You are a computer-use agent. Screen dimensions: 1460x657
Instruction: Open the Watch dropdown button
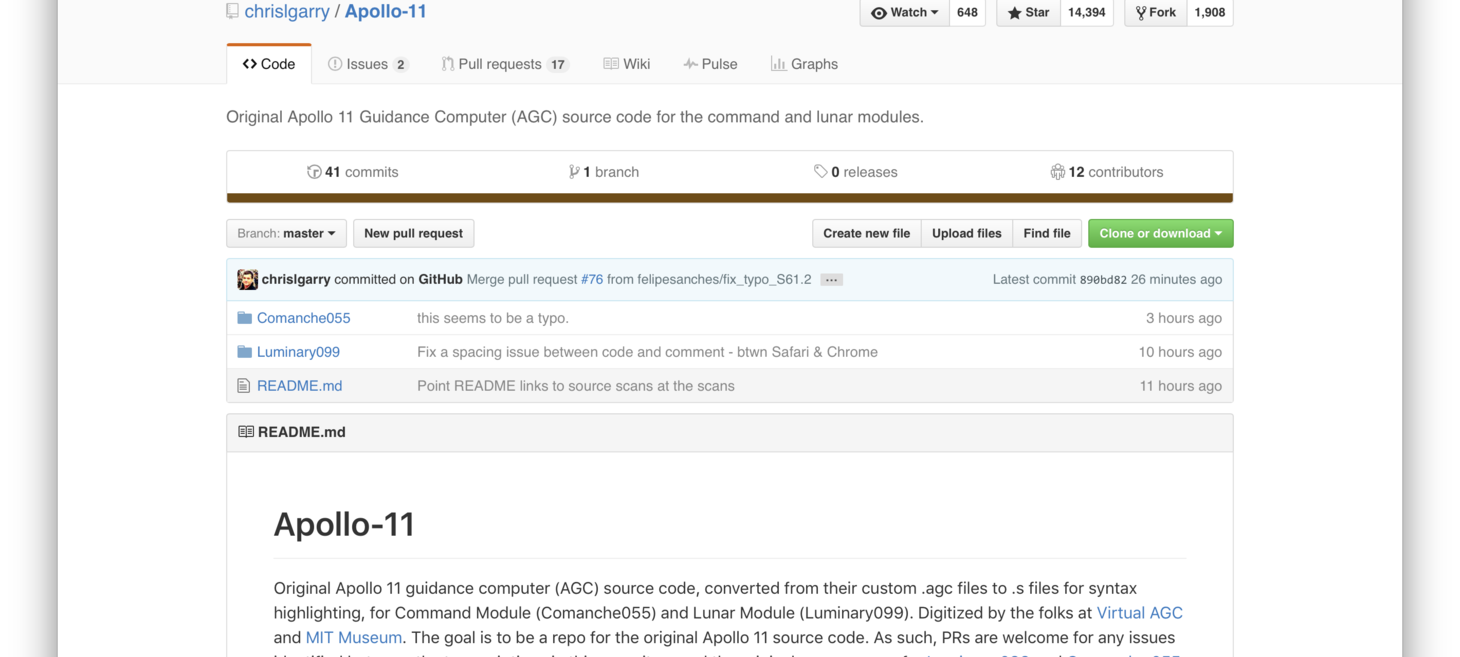(904, 13)
